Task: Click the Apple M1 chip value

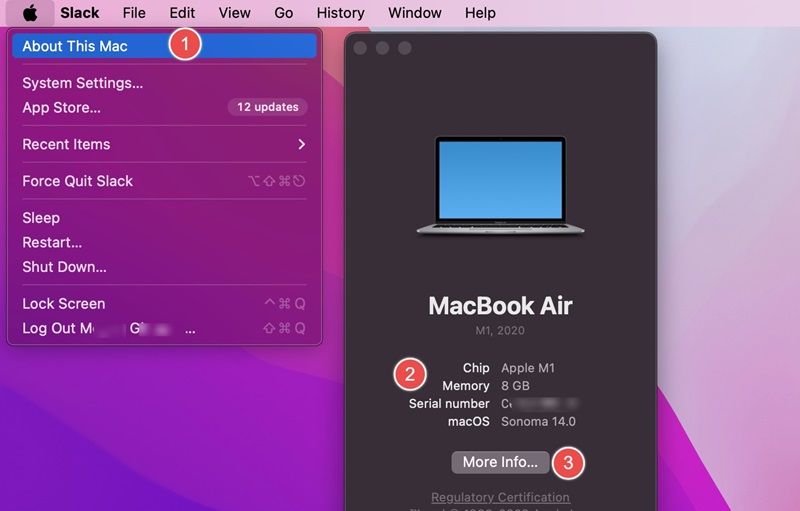Action: click(x=528, y=368)
